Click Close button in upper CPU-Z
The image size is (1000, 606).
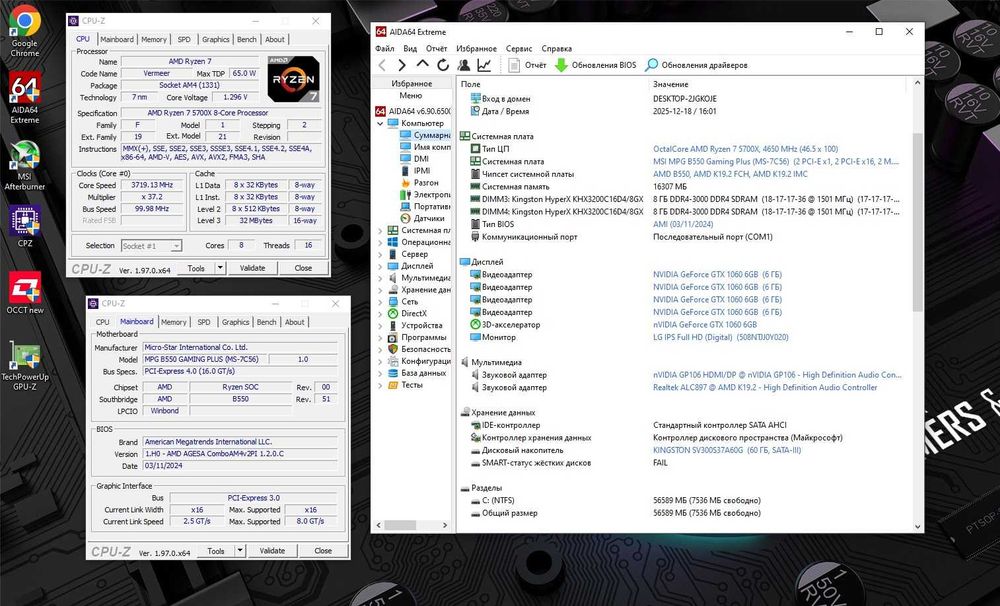pyautogui.click(x=304, y=268)
